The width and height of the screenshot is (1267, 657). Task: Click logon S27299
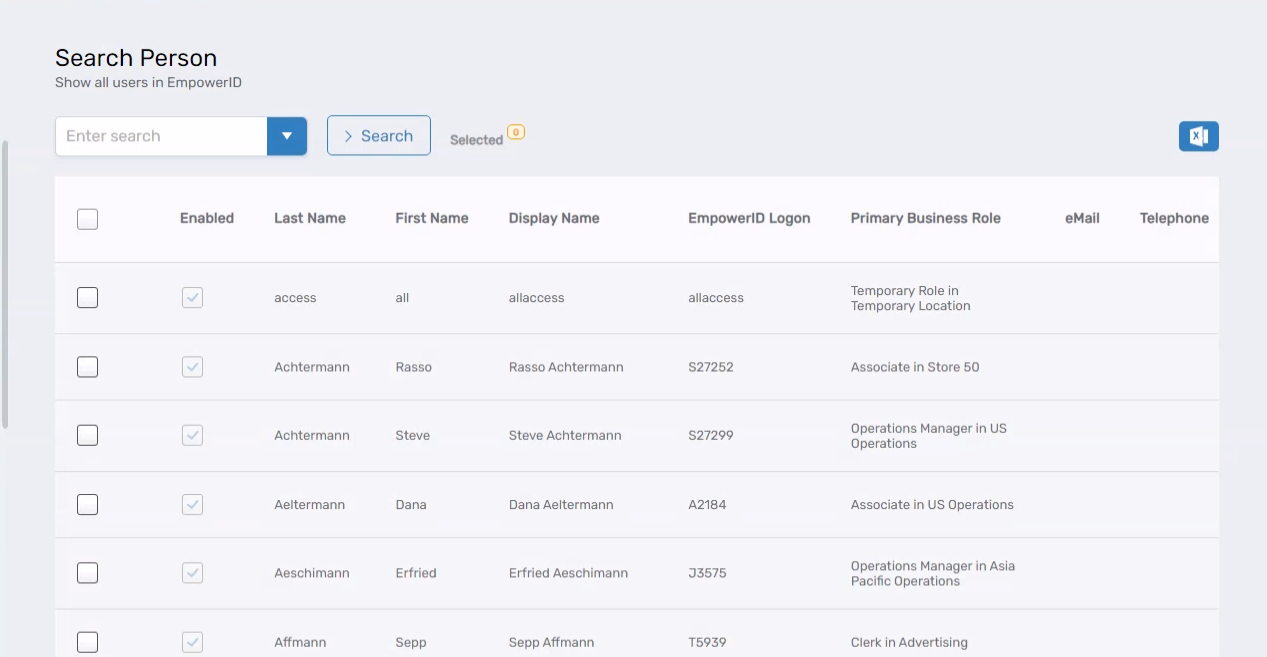[x=711, y=435]
